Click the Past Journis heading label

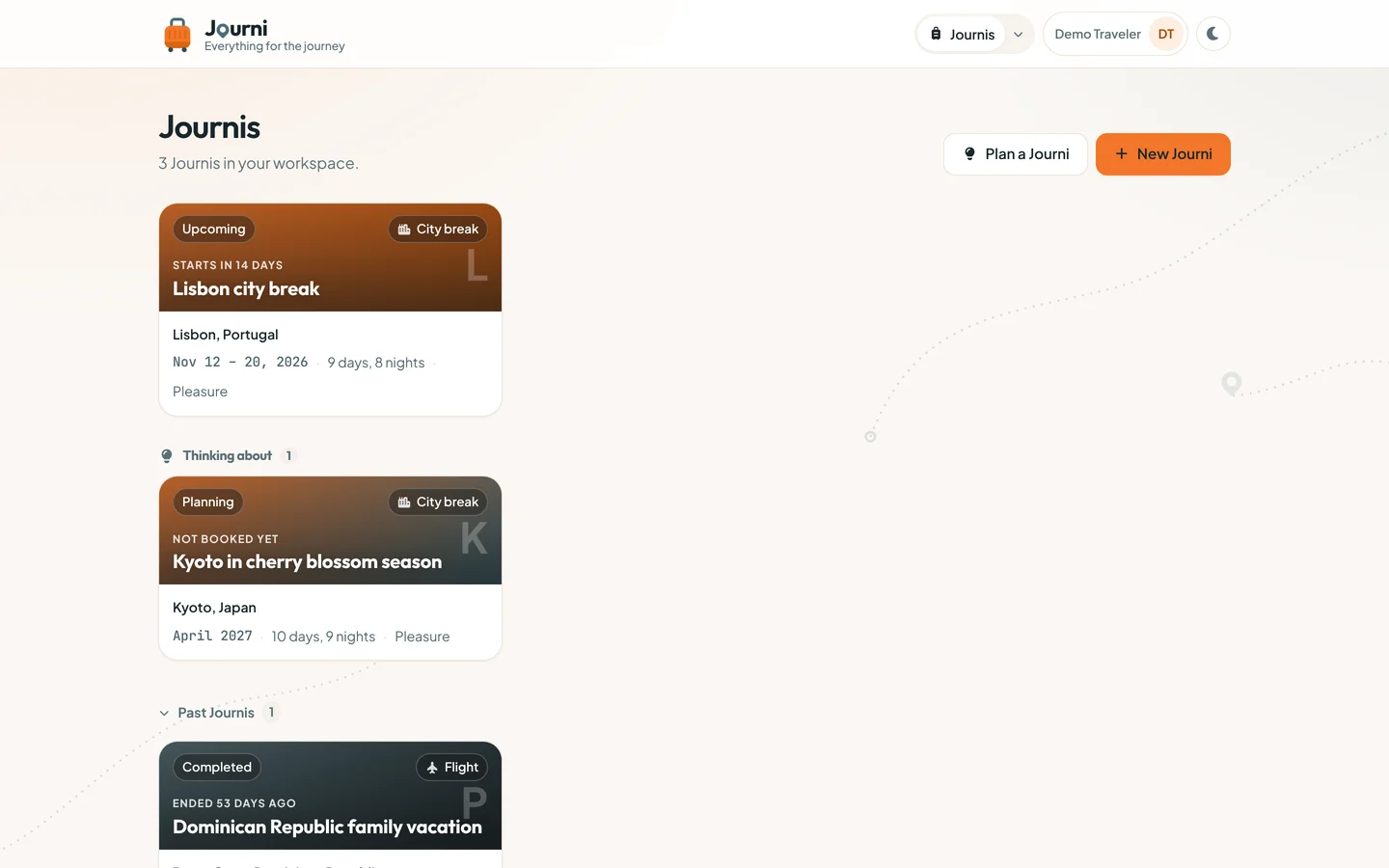pos(216,713)
